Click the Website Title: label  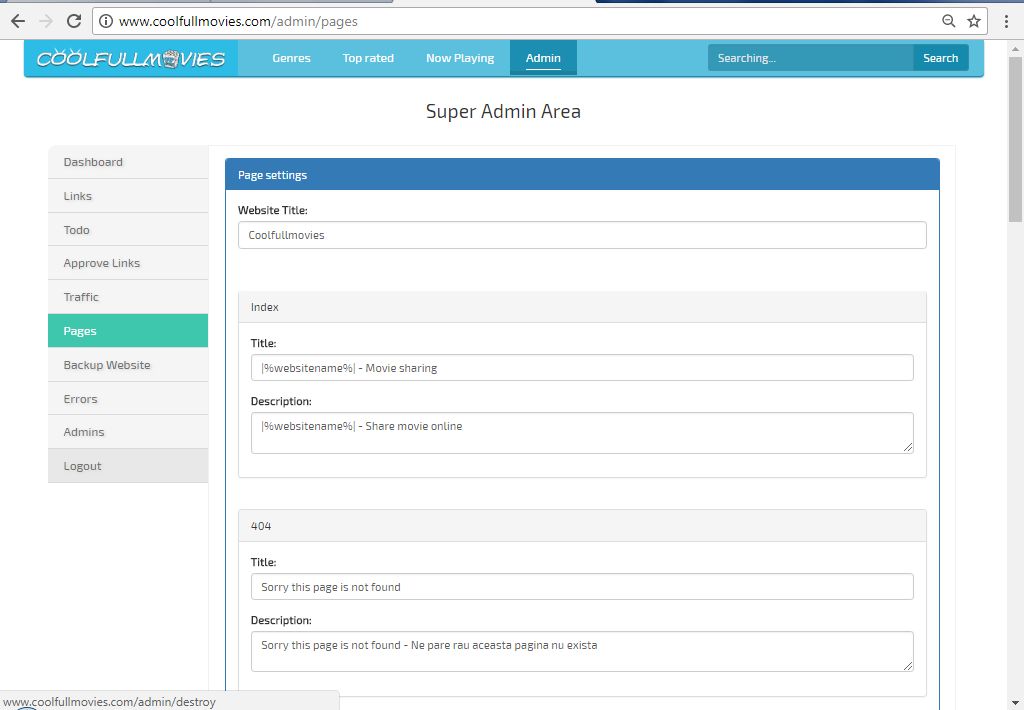(272, 210)
